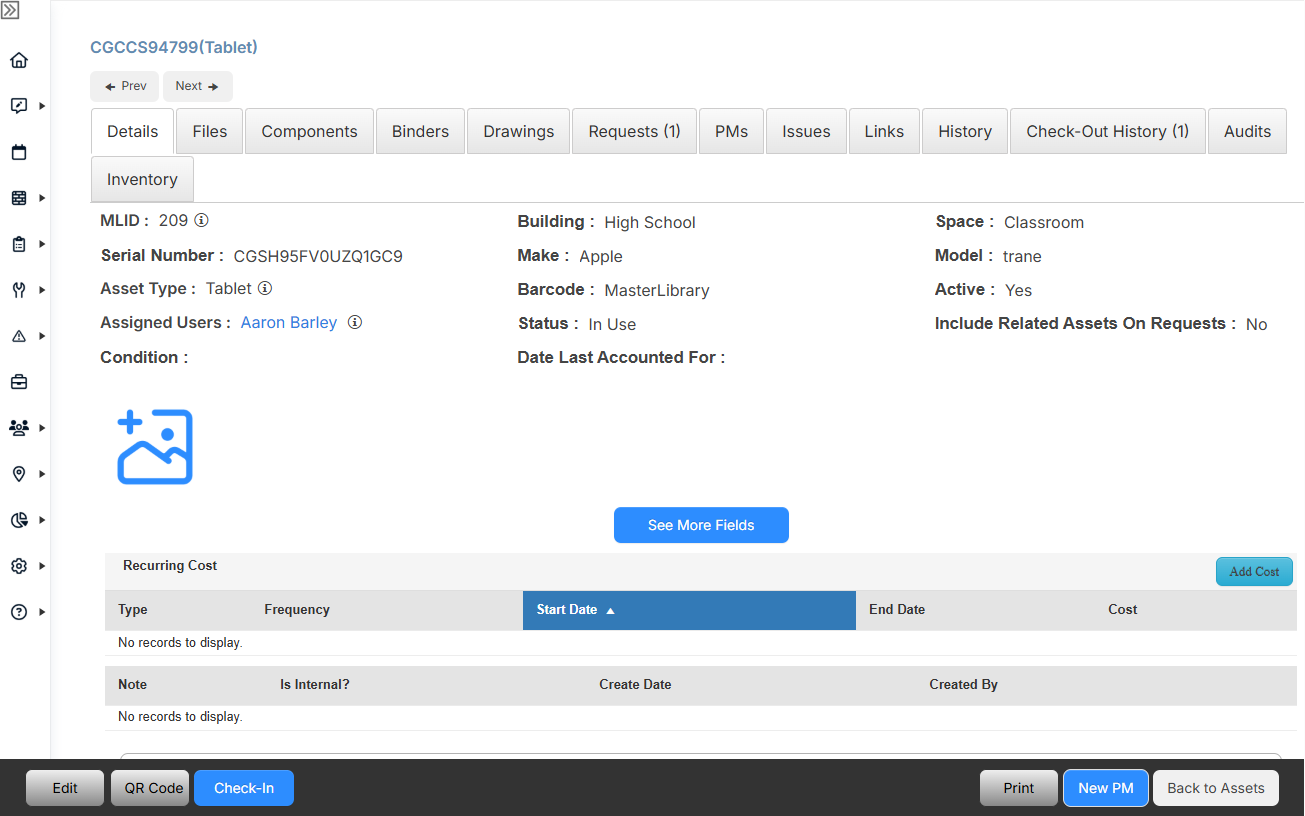Click the settings gear icon
Viewport: 1305px width, 816px height.
point(18,565)
